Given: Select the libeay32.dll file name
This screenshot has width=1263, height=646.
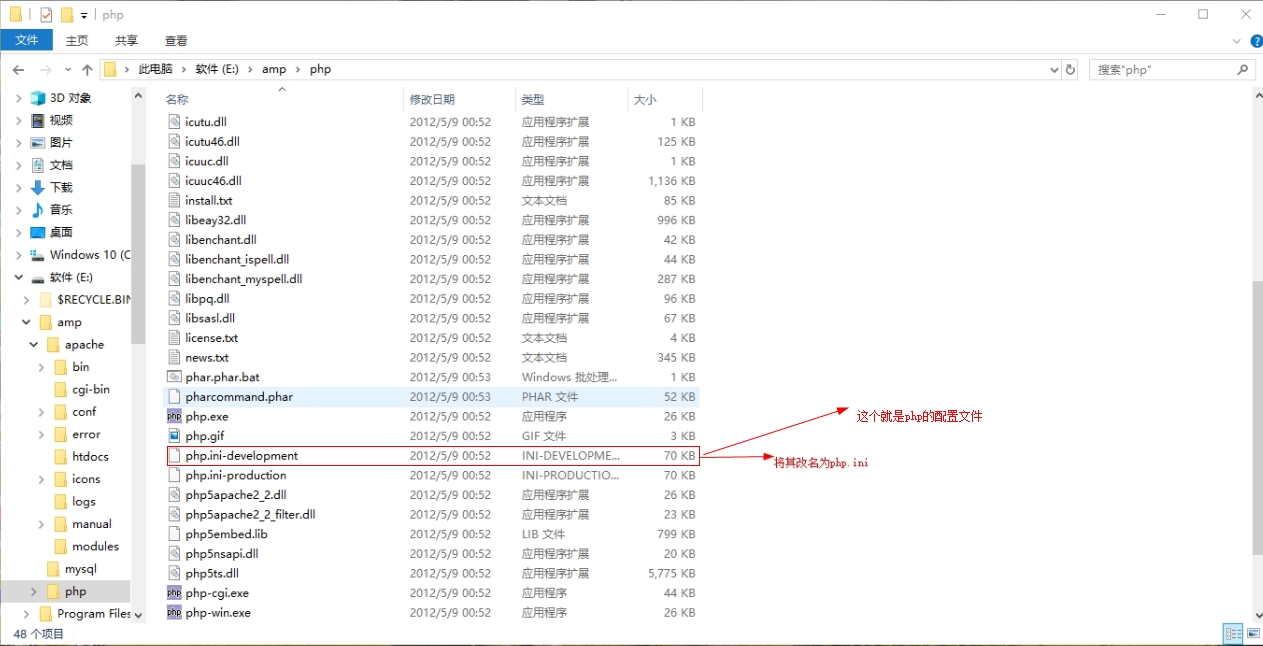Looking at the screenshot, I should (x=215, y=220).
